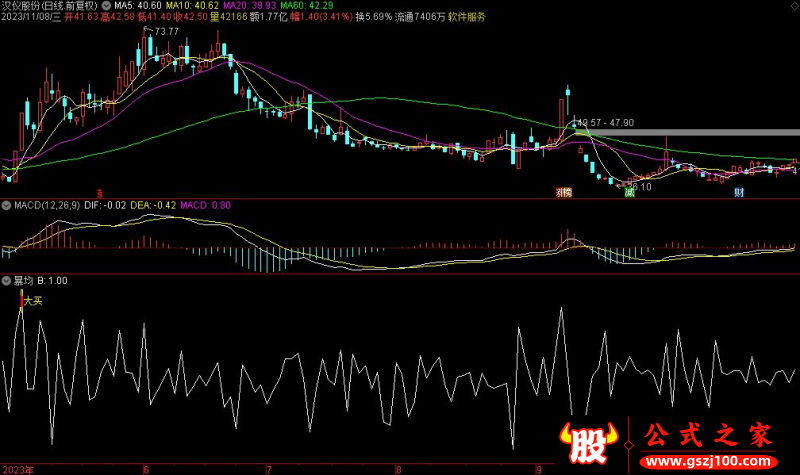Image resolution: width=800 pixels, height=475 pixels.
Task: Click the red $ marker under the chart
Action: point(100,193)
